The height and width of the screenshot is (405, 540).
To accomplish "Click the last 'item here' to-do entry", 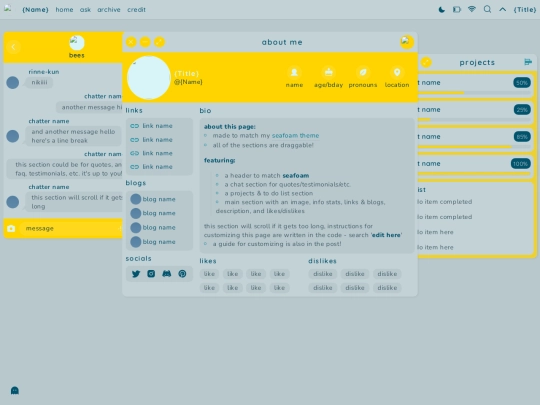I will point(435,247).
